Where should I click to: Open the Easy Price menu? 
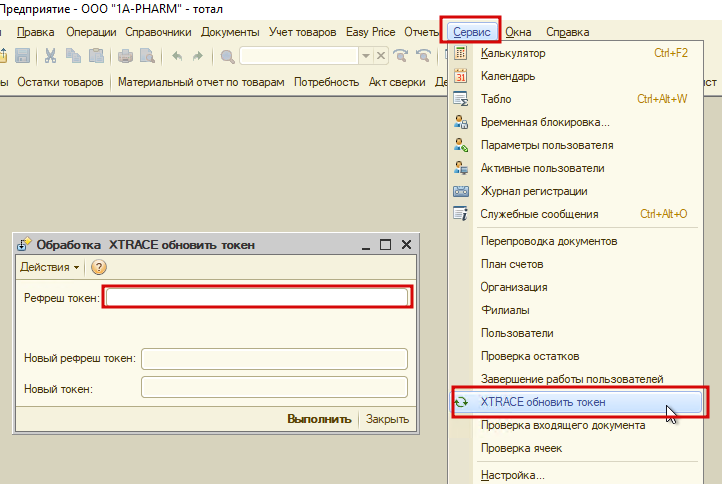(371, 32)
